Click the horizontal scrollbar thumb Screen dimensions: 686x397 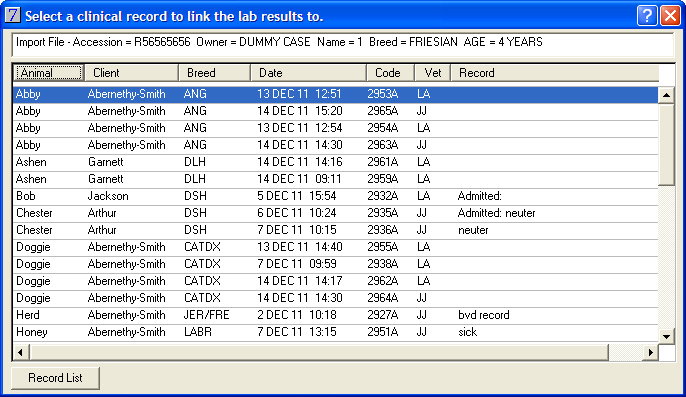319,352
